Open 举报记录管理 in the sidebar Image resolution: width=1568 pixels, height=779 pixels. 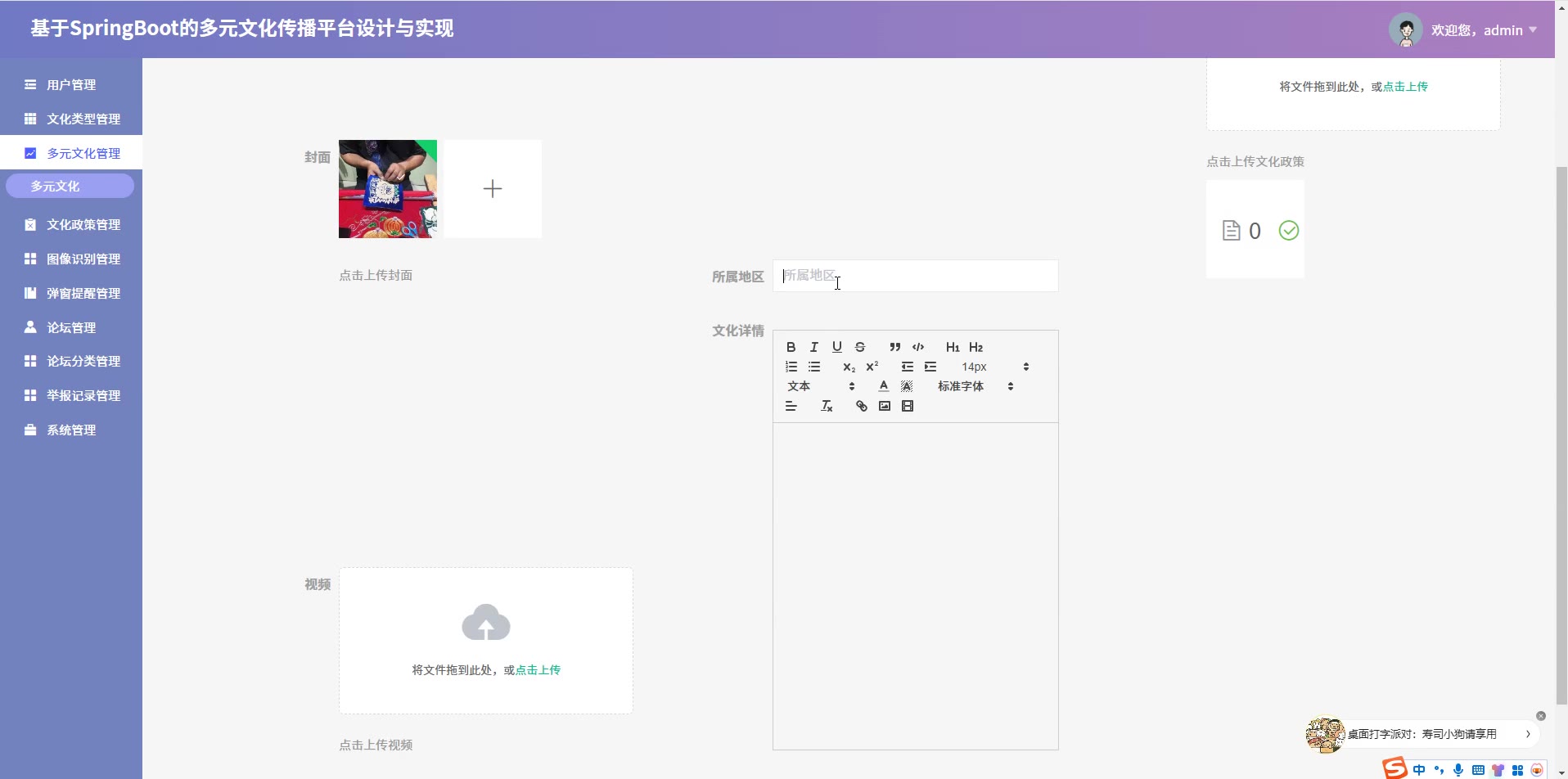click(71, 395)
